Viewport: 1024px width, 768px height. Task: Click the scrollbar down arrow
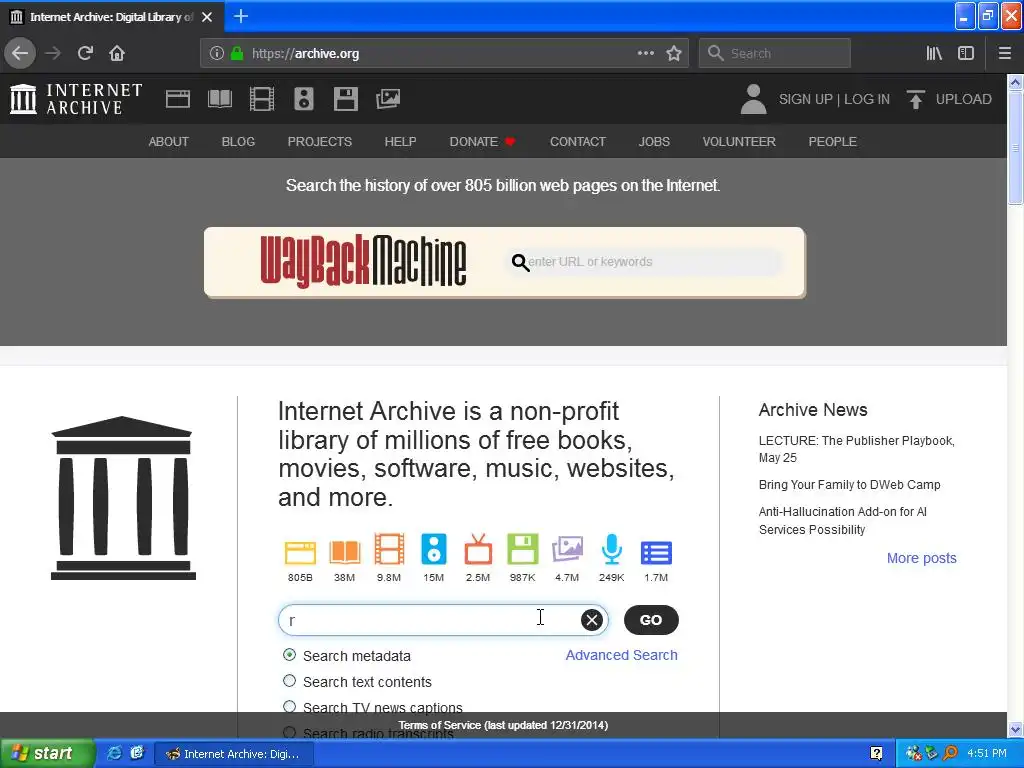1016,729
